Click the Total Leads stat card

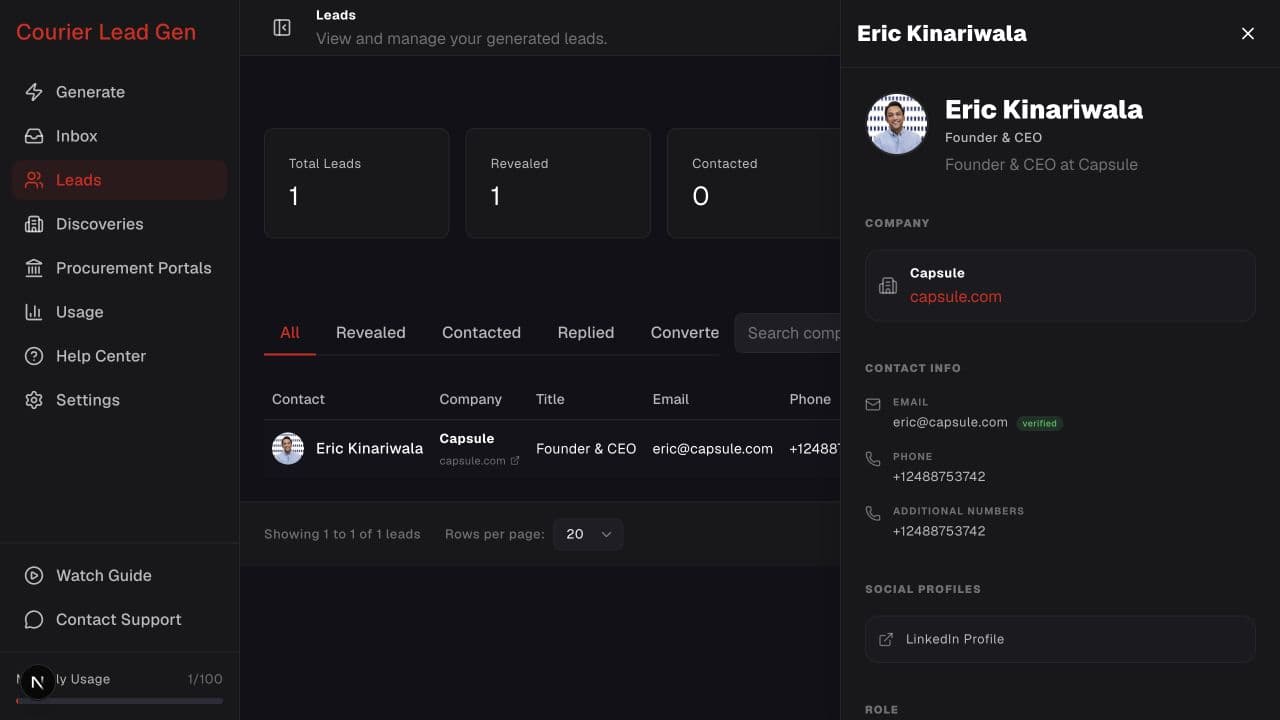coord(357,183)
